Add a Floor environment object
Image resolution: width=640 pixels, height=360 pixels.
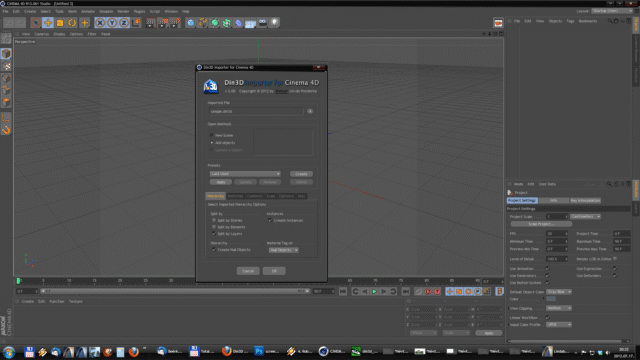(x=250, y=23)
